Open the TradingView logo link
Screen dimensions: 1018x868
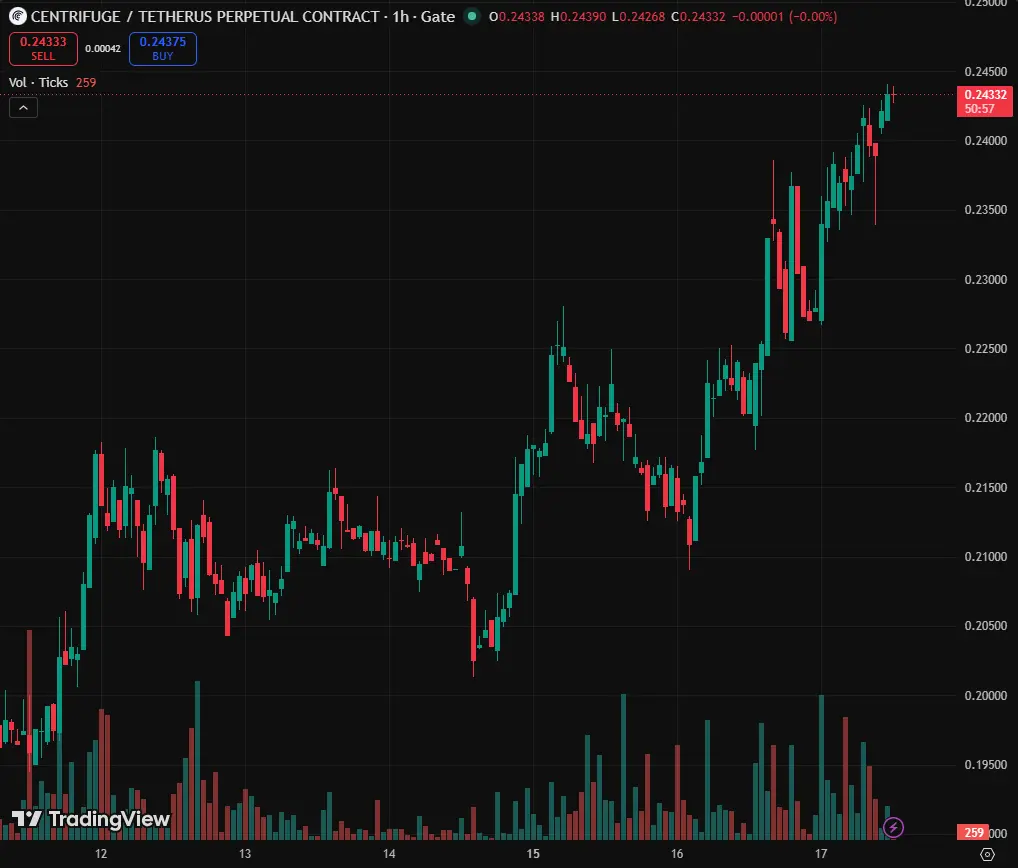point(91,819)
